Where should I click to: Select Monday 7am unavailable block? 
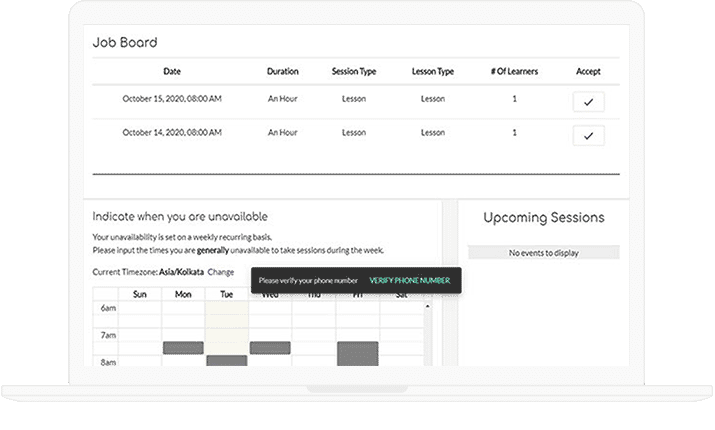click(183, 347)
